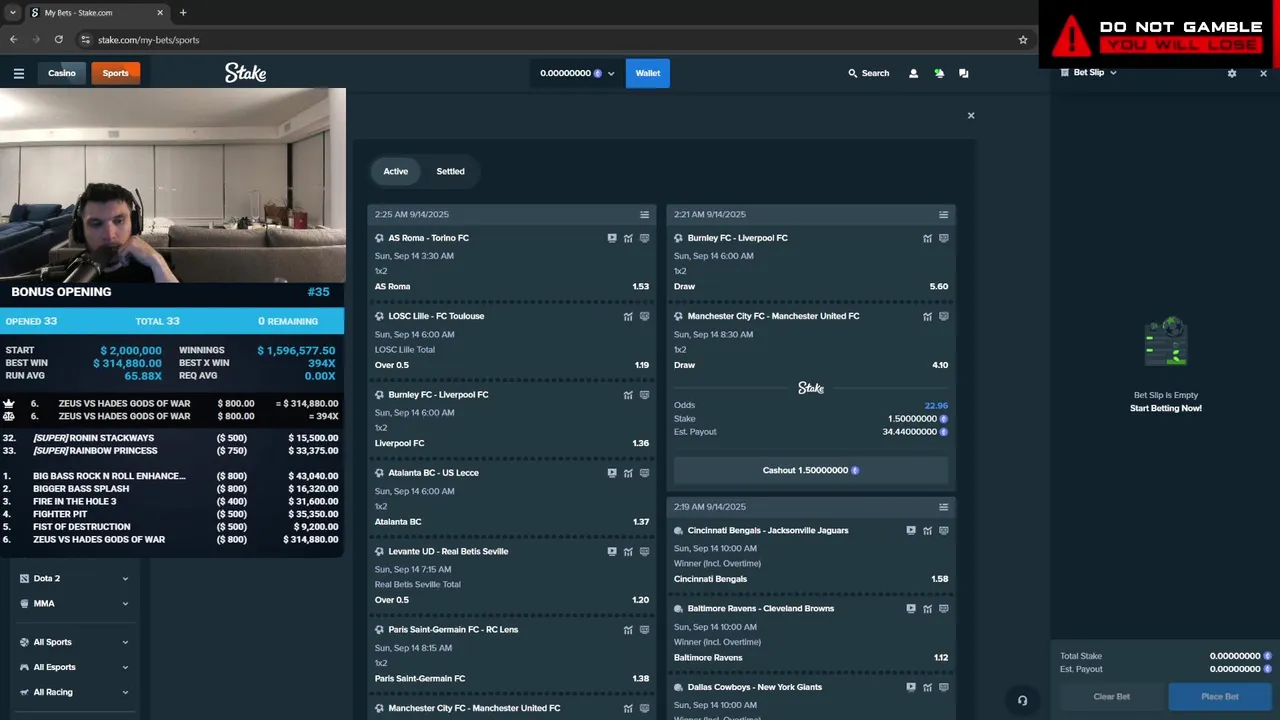Open live stream for Levante UD - Real Betis
Viewport: 1280px width, 720px height.
[612, 551]
